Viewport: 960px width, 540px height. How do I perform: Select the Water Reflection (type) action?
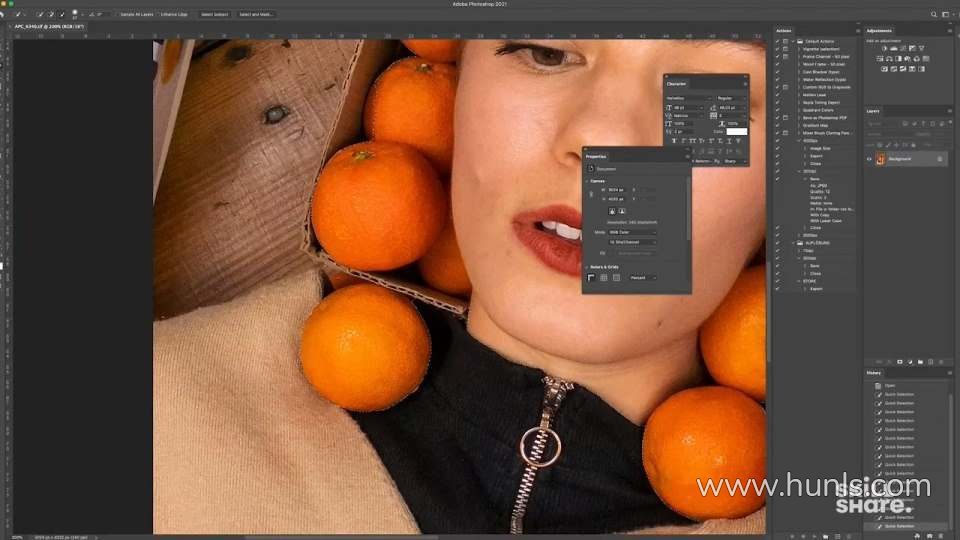825,80
